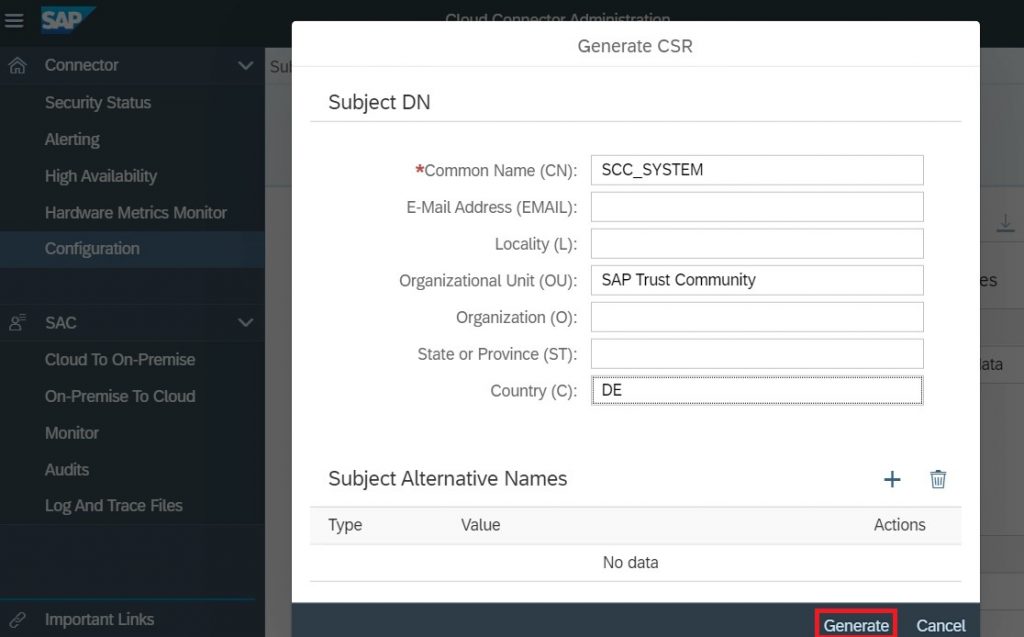Open Alerting page
The height and width of the screenshot is (637, 1024).
[72, 139]
